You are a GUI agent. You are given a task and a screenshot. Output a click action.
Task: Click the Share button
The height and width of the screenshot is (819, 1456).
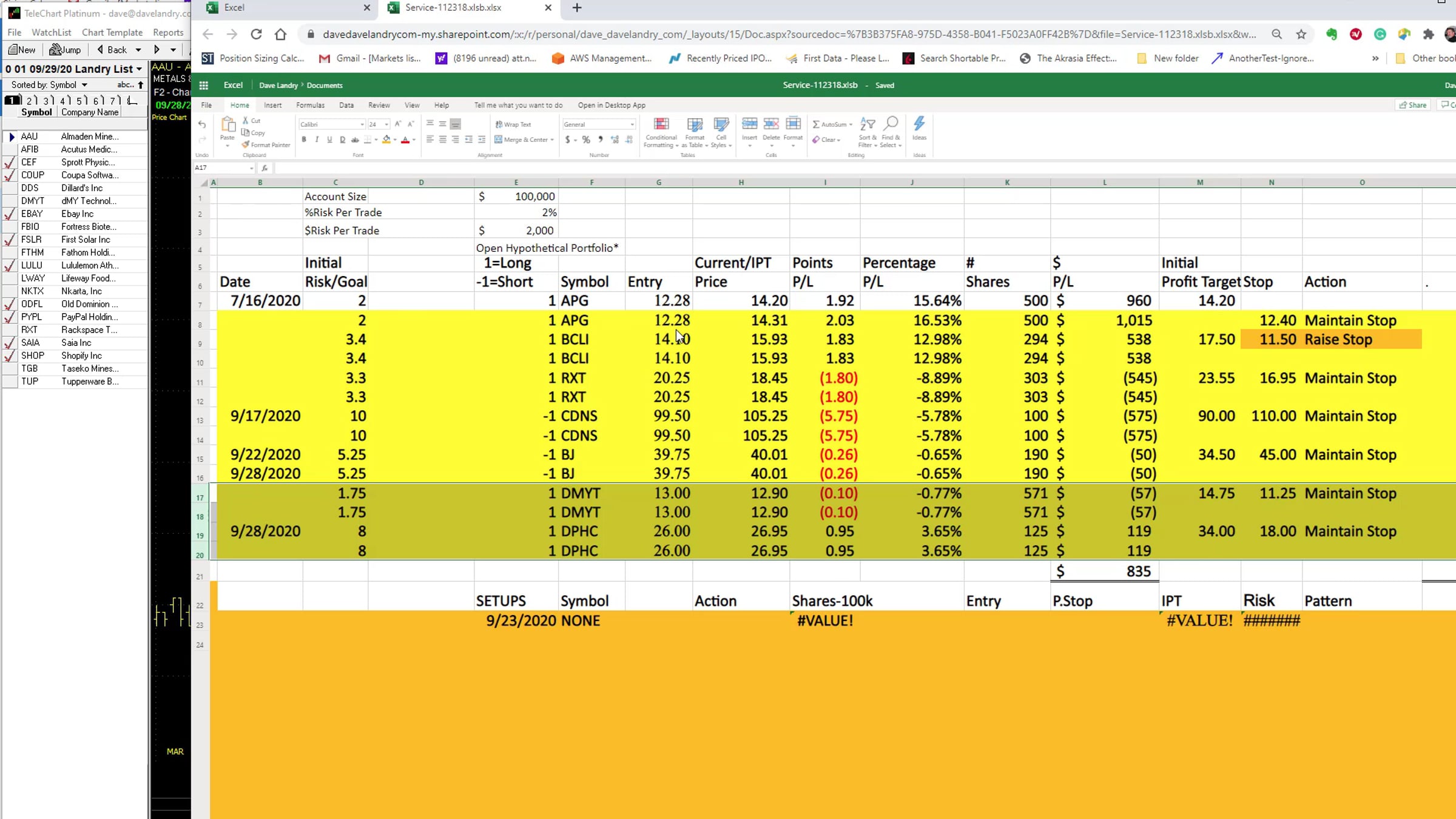1413,105
